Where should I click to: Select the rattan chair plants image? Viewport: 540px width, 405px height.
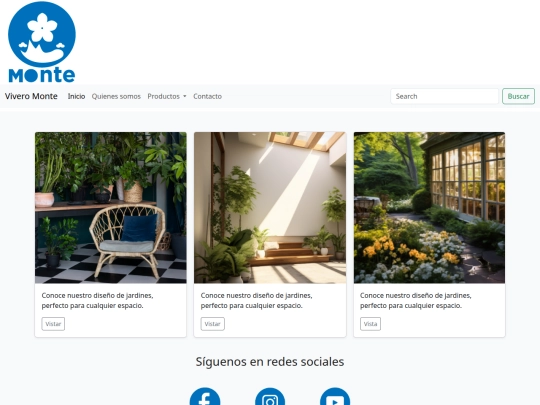pos(111,208)
